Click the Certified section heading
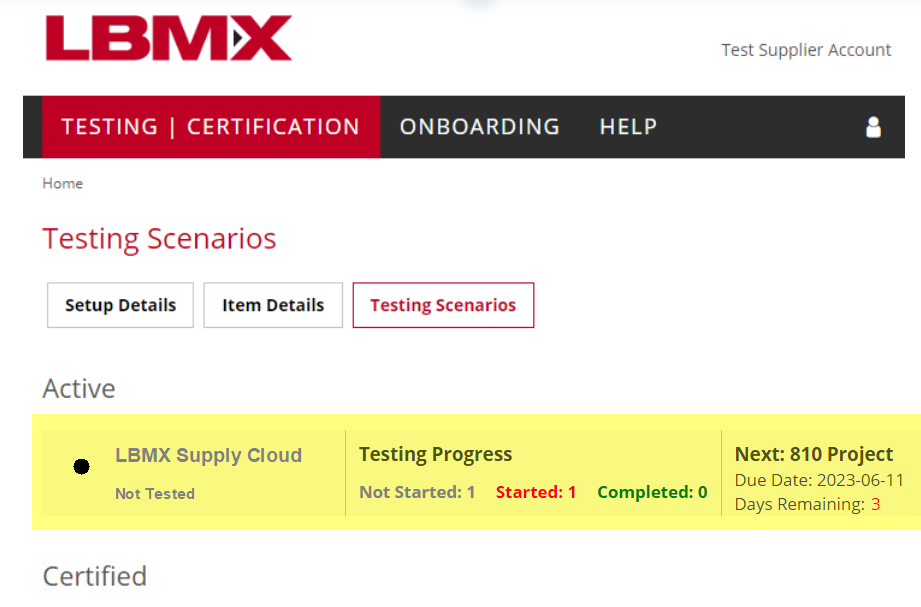 [95, 576]
